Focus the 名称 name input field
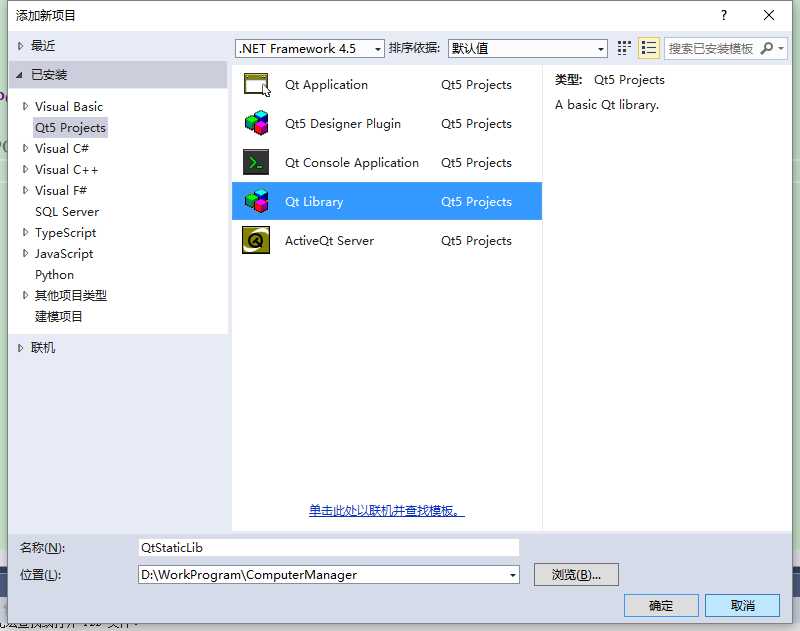This screenshot has width=800, height=631. (329, 547)
